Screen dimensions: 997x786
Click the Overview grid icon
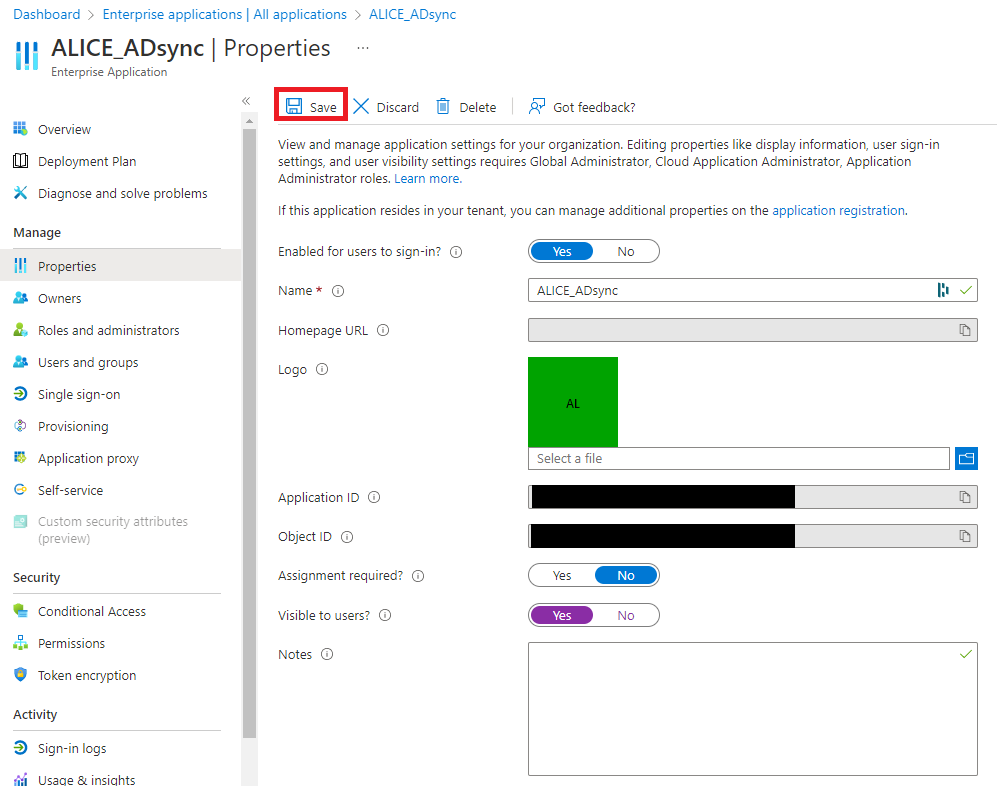point(20,128)
